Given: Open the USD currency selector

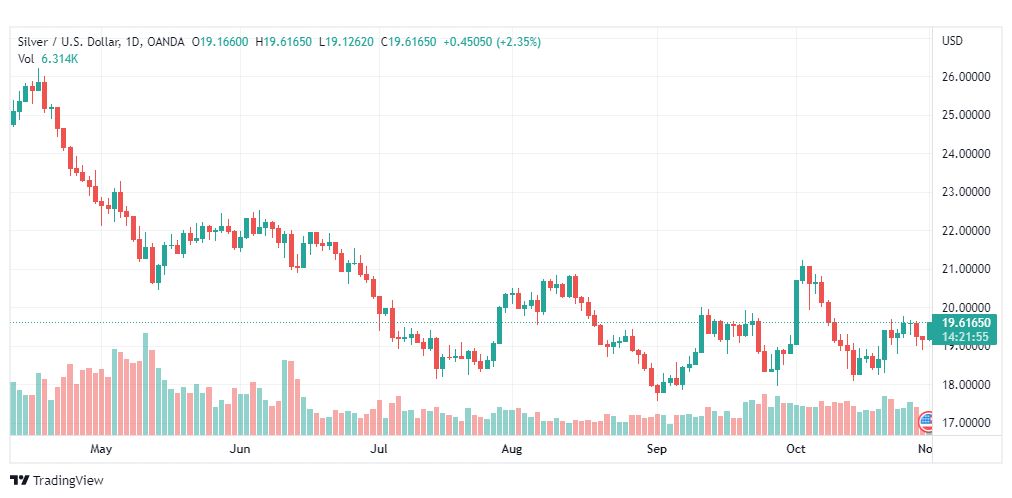Looking at the screenshot, I should tap(952, 40).
